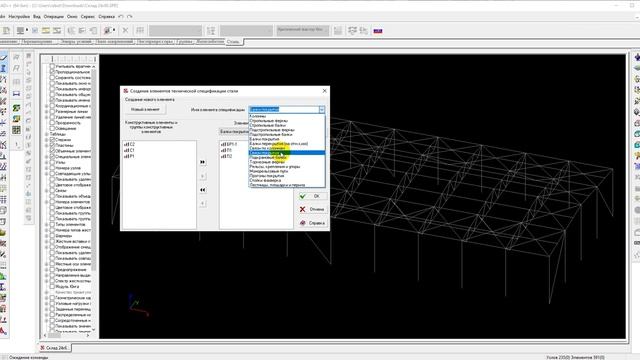Expand the Таблицы tree node
The image size is (640, 360).
(47, 134)
